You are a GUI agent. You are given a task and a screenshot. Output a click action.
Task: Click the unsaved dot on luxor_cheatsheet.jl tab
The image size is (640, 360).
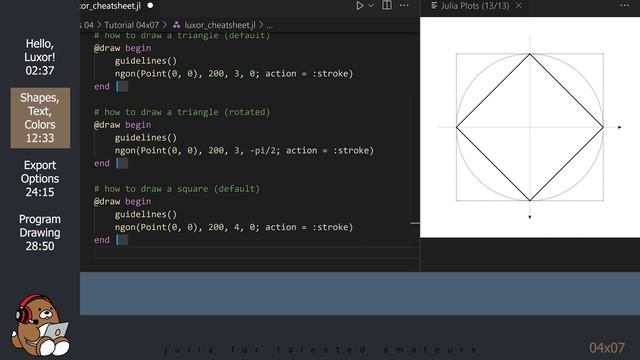150,6
